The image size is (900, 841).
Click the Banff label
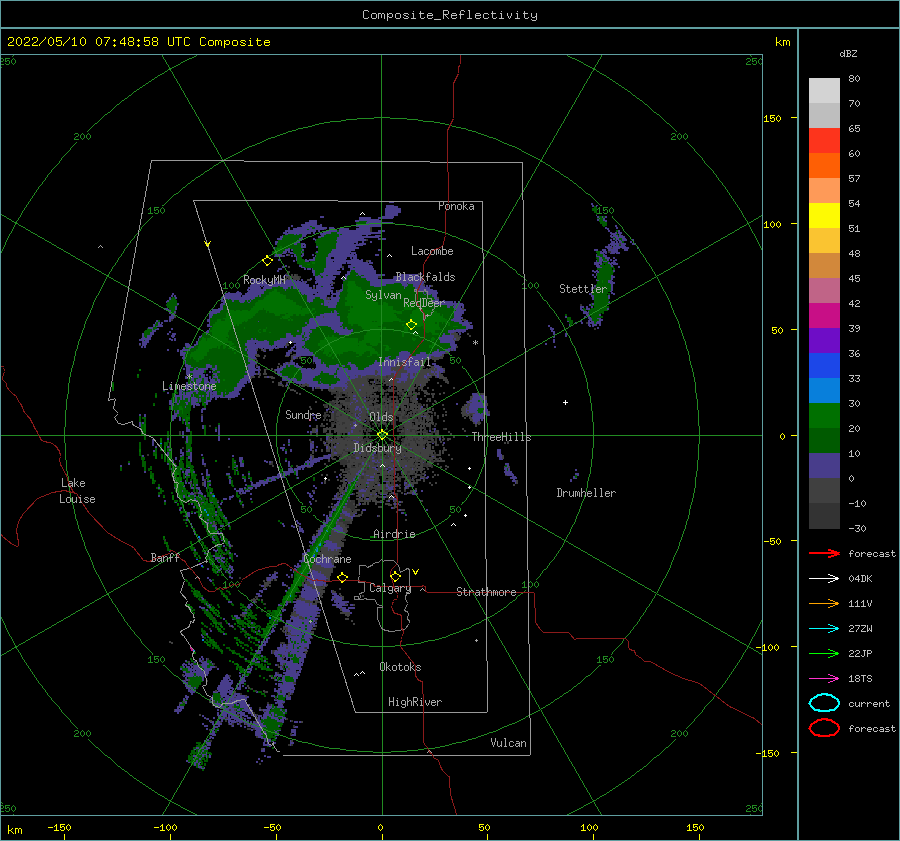click(x=165, y=557)
